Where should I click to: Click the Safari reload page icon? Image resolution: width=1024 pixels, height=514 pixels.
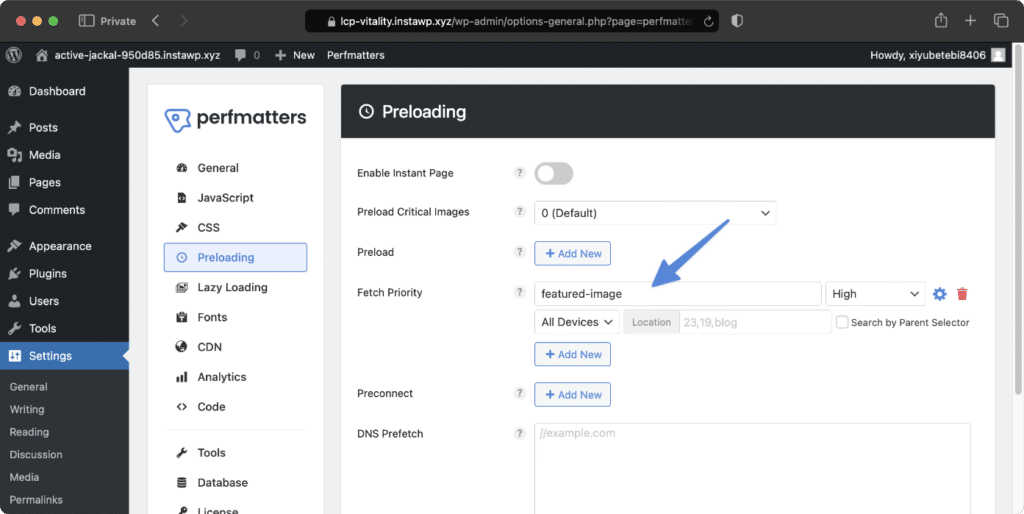tap(709, 22)
